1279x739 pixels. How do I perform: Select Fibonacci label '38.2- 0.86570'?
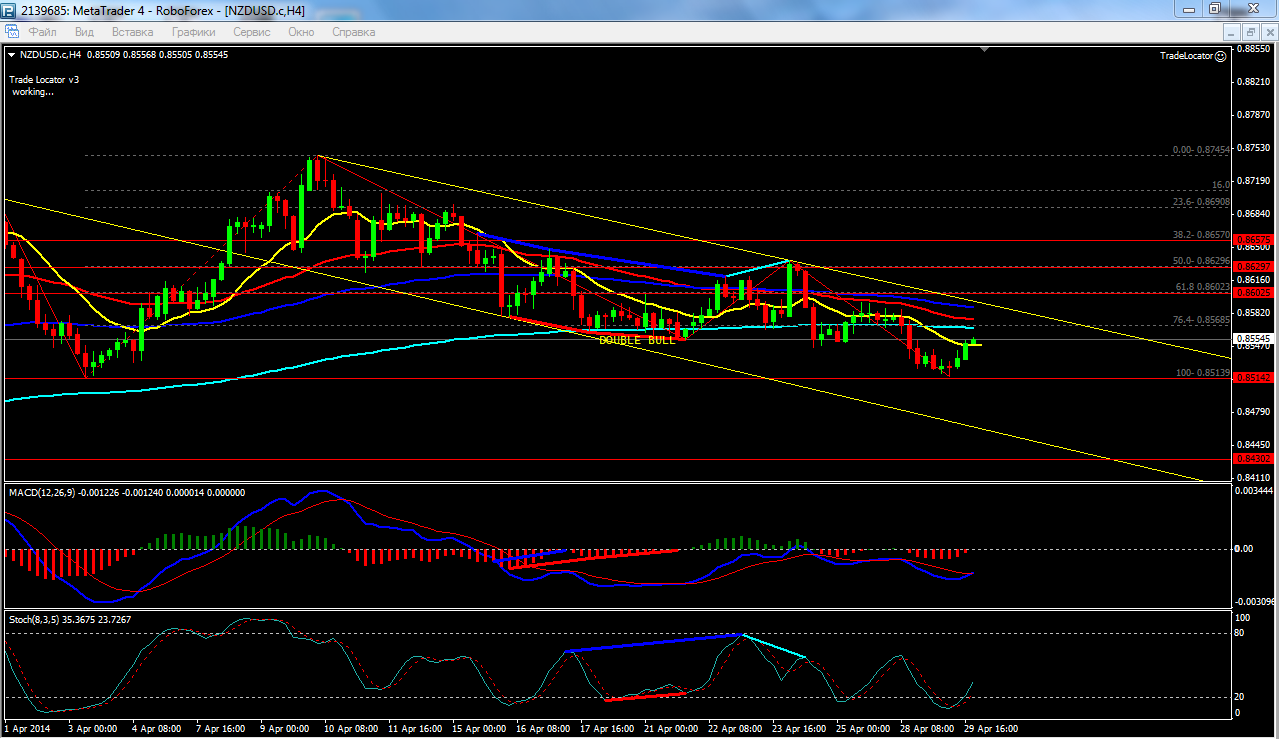coord(1201,234)
